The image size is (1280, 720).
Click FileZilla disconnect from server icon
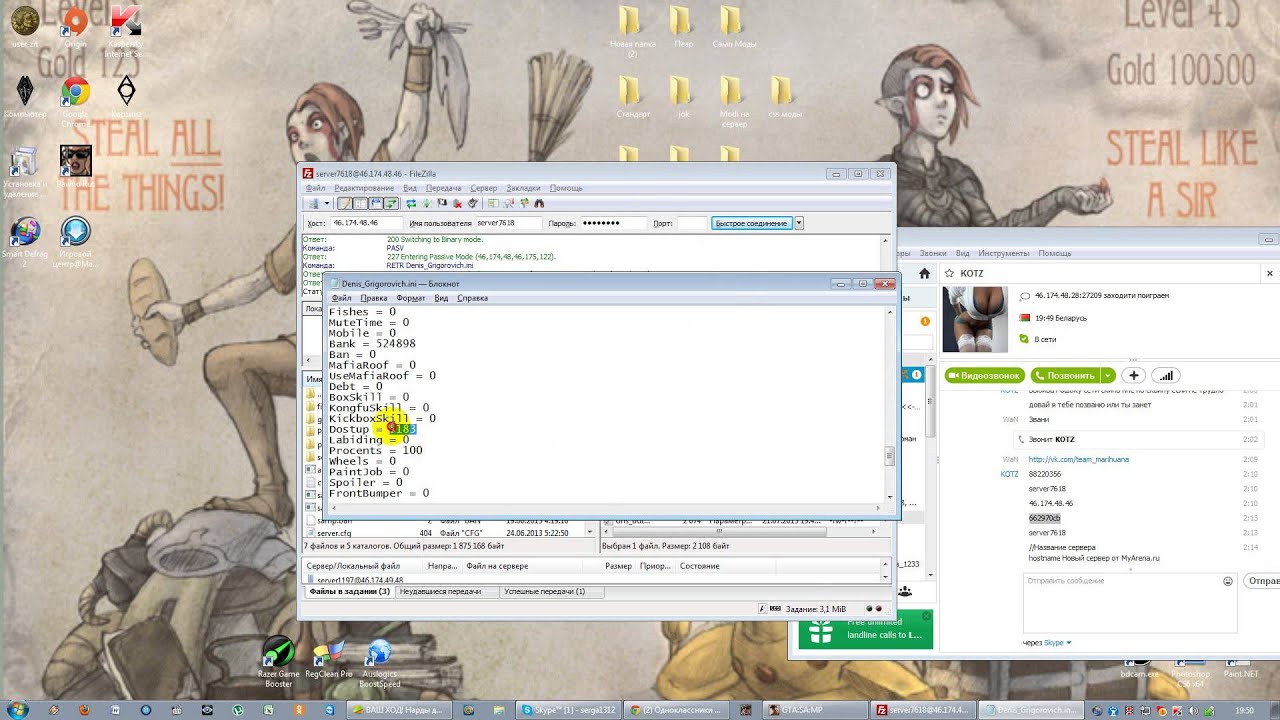tap(457, 204)
